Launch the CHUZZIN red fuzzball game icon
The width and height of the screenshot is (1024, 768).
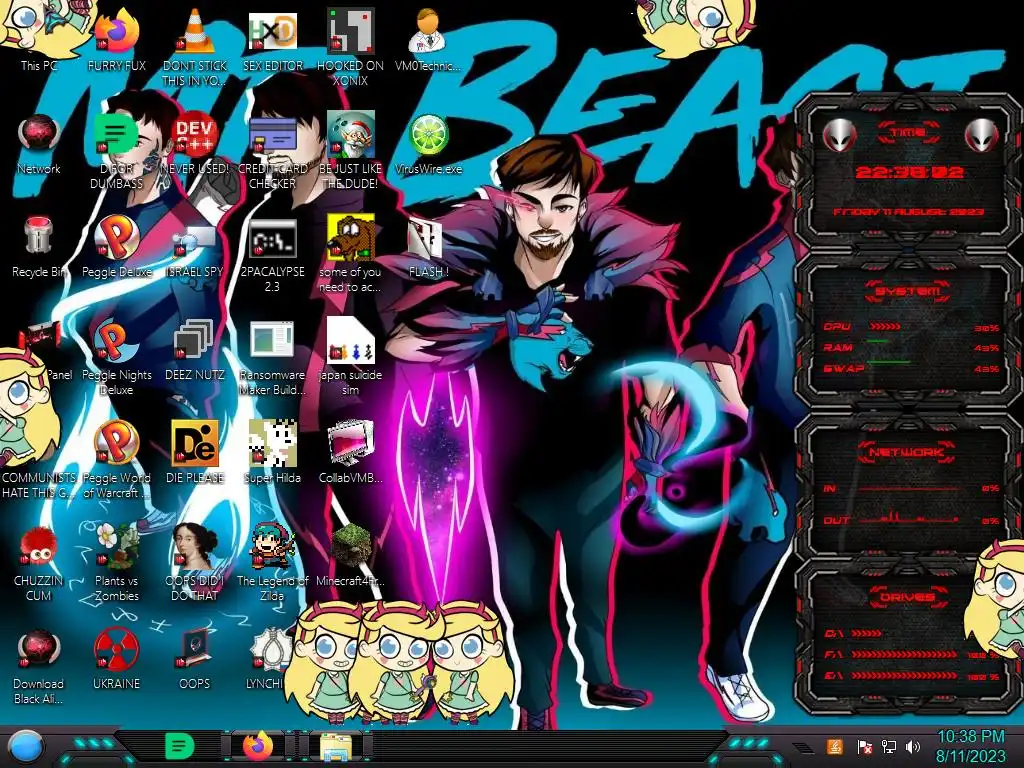click(39, 564)
